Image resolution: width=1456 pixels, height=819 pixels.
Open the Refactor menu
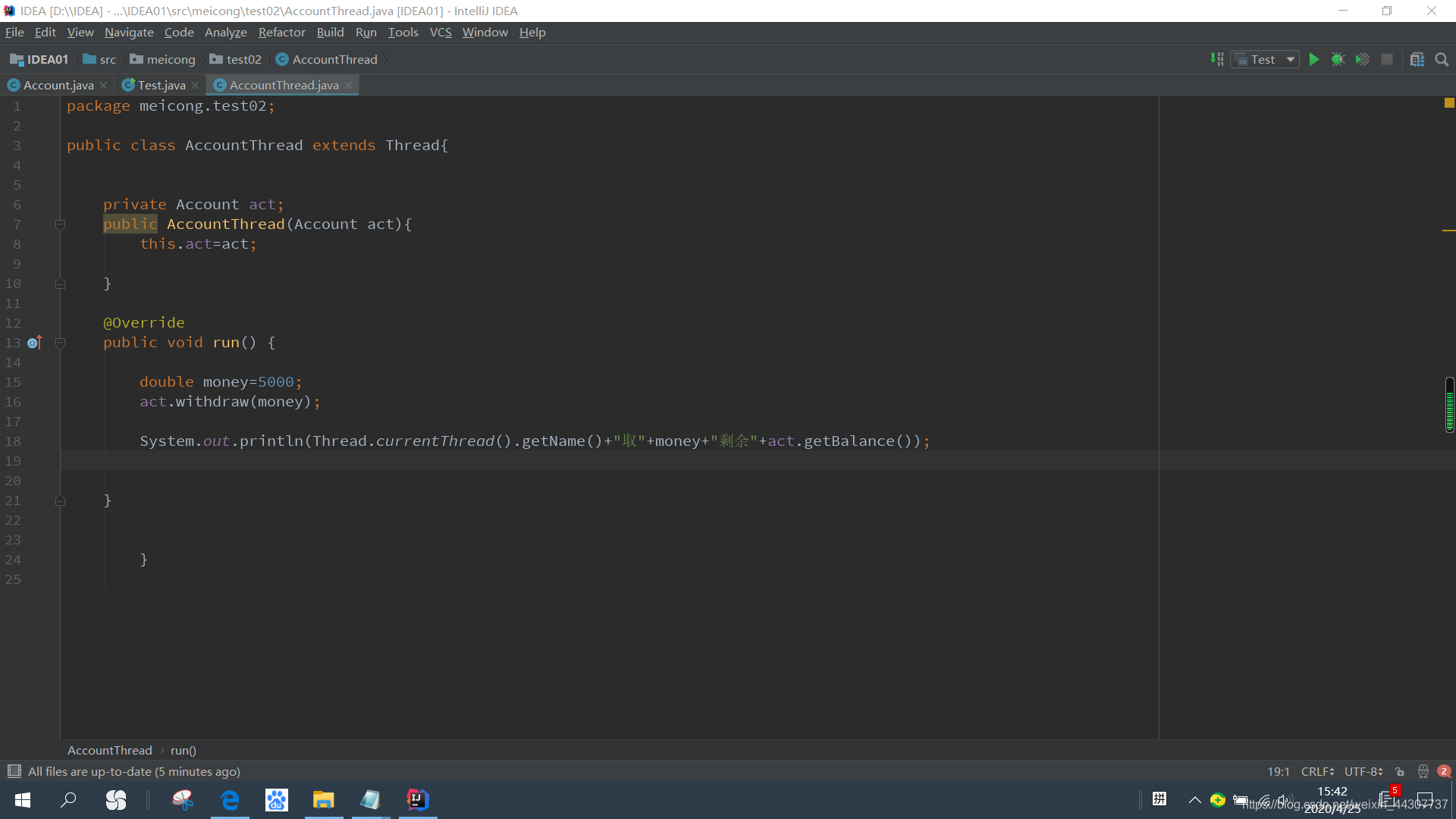[x=281, y=32]
